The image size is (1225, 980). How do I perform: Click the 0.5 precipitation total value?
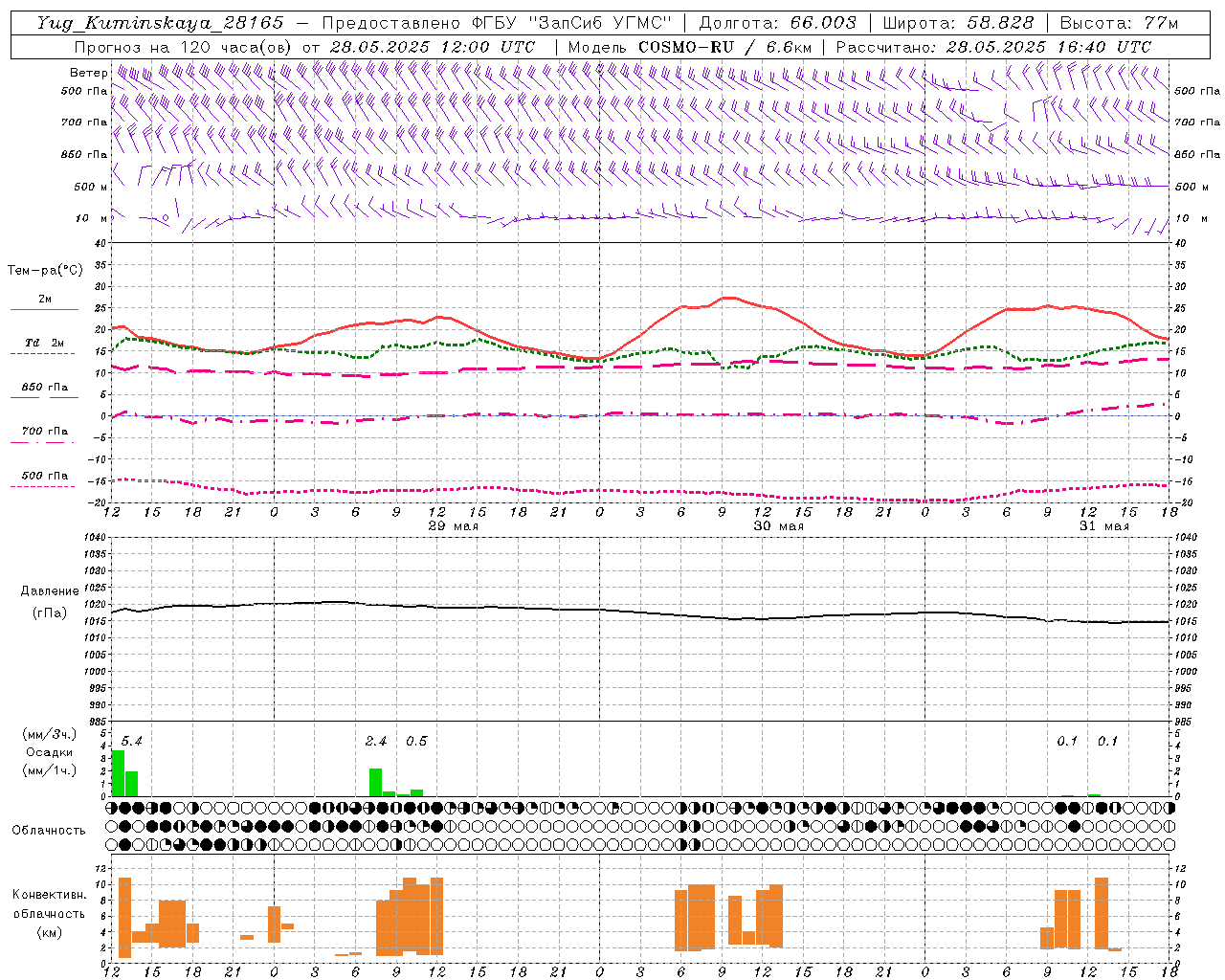point(416,742)
